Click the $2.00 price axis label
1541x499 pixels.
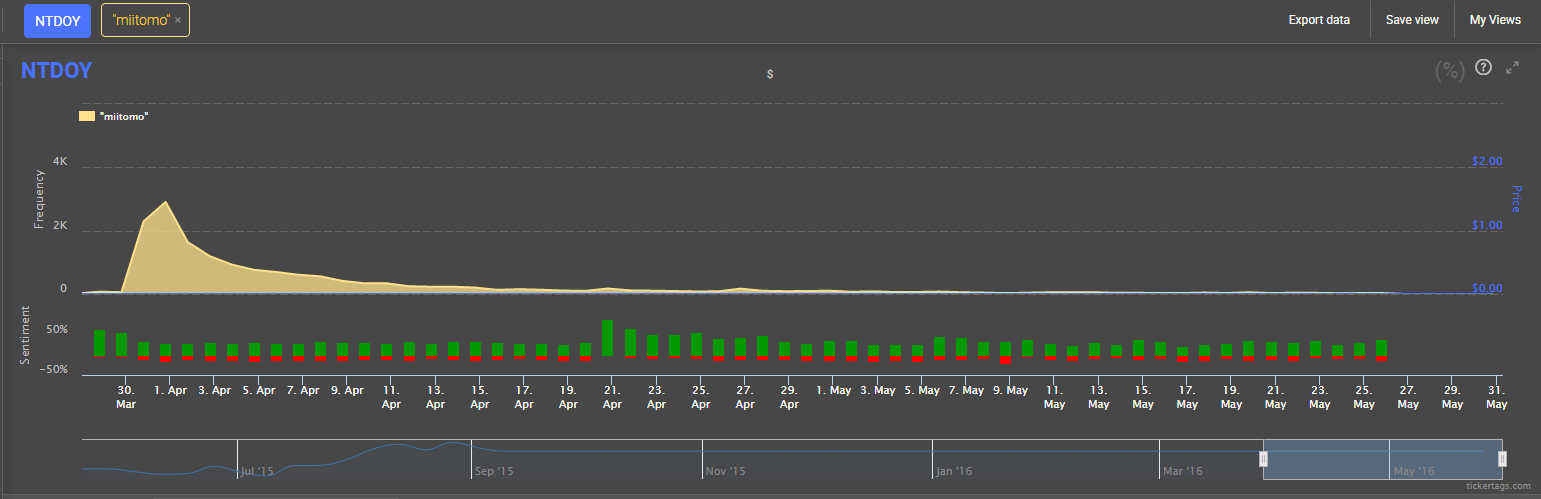pyautogui.click(x=1488, y=161)
